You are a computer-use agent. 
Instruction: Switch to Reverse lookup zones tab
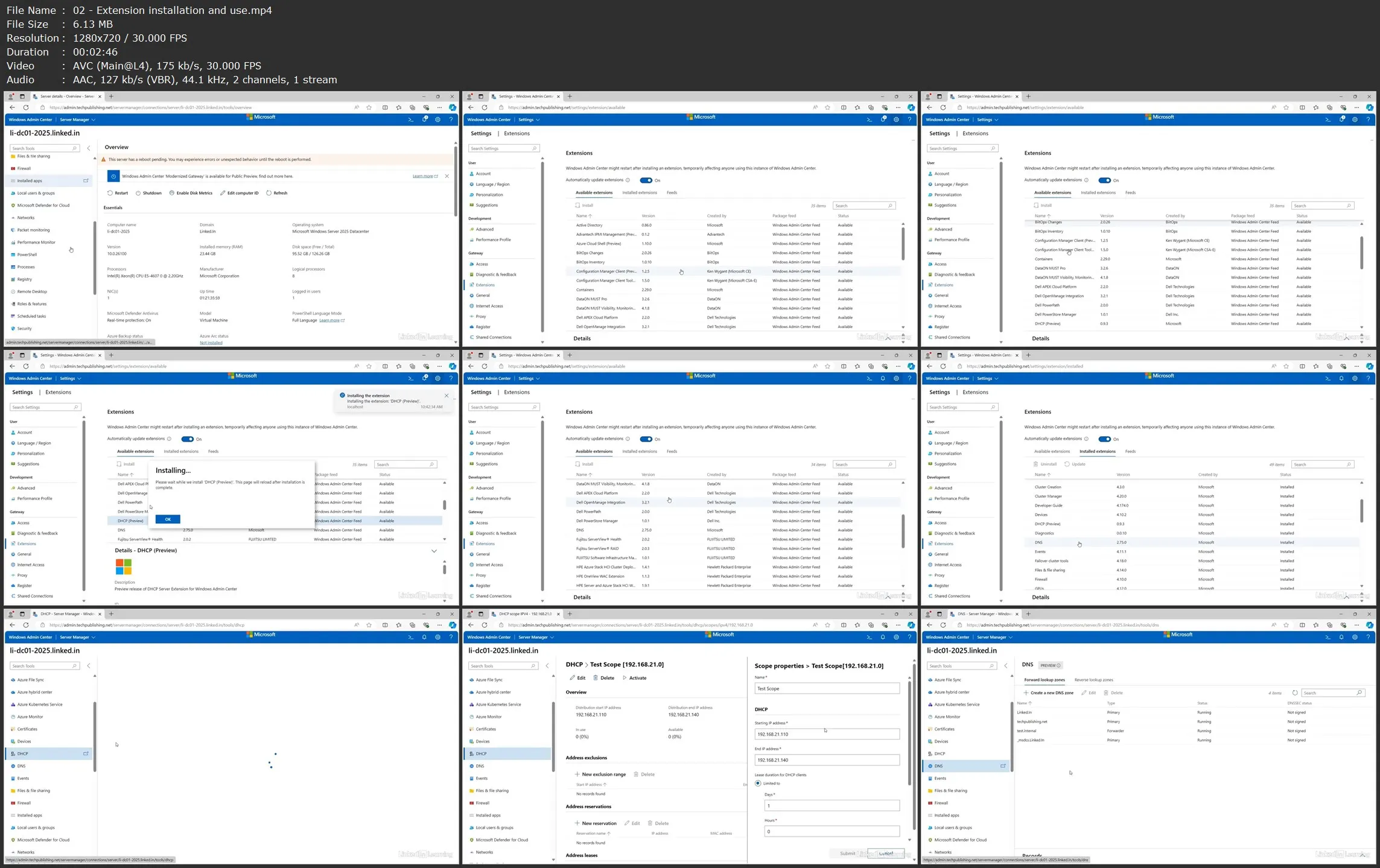click(x=1093, y=680)
